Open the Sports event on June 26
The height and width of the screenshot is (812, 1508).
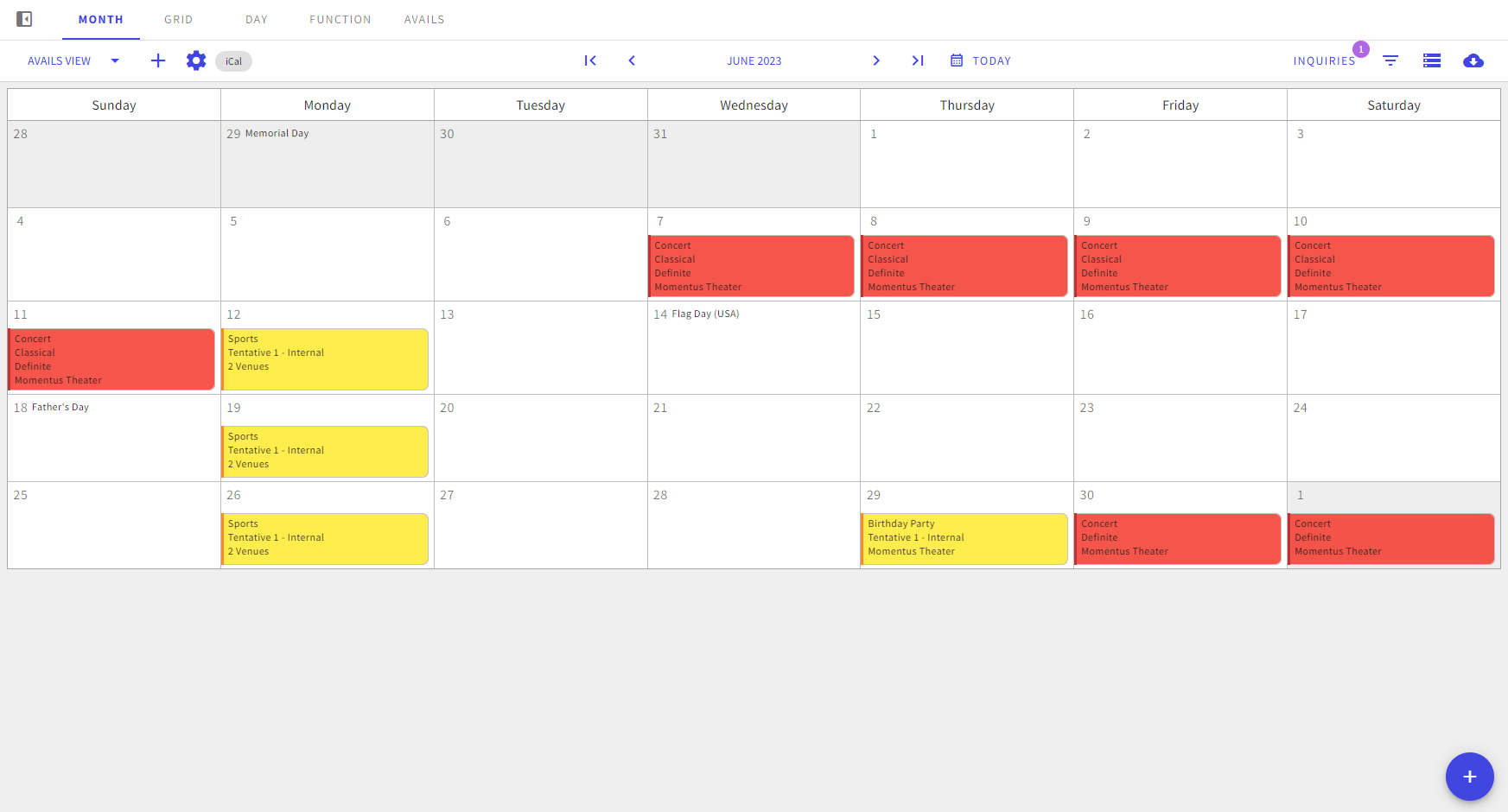coord(325,539)
